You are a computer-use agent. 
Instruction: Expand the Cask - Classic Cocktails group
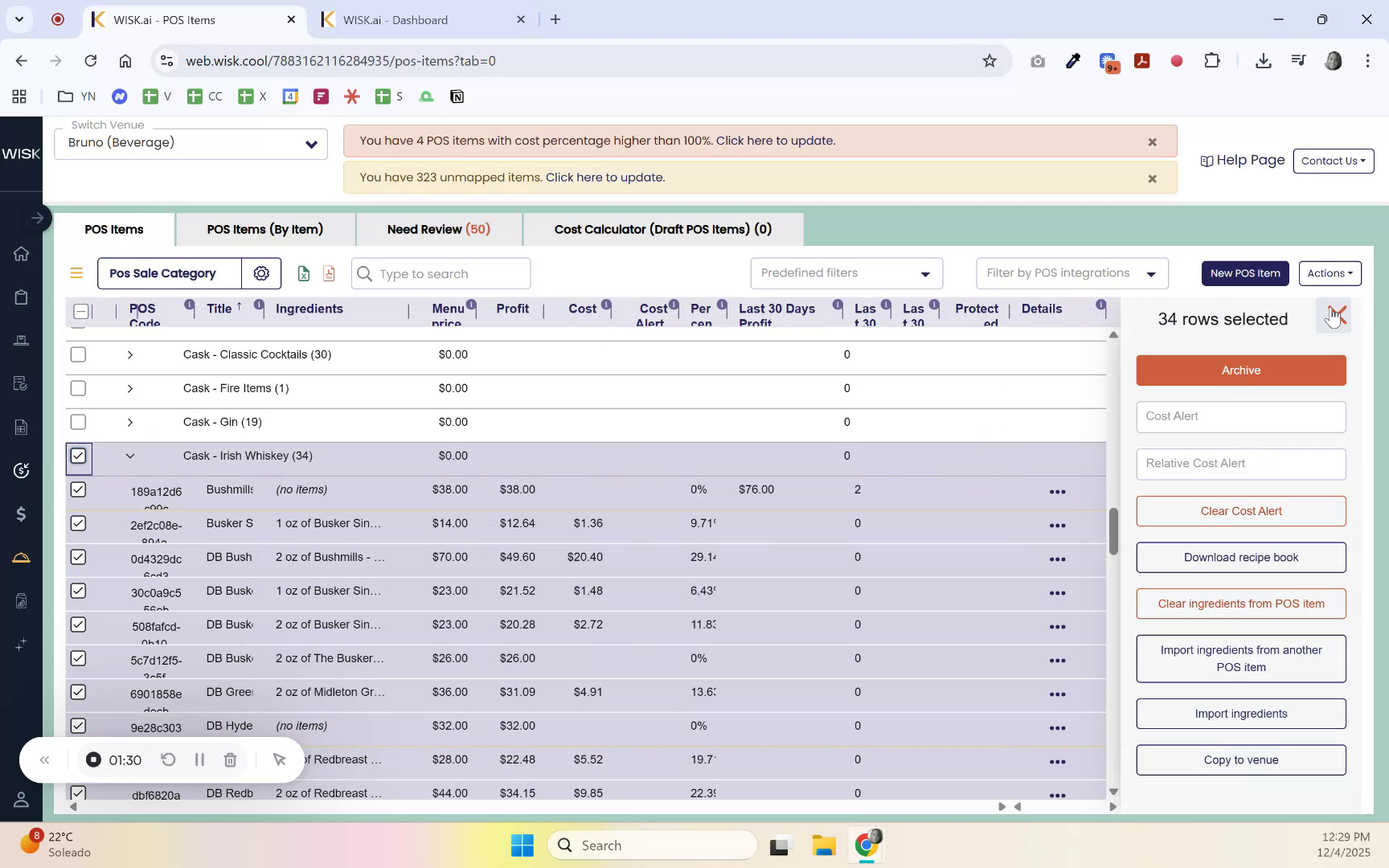[130, 354]
